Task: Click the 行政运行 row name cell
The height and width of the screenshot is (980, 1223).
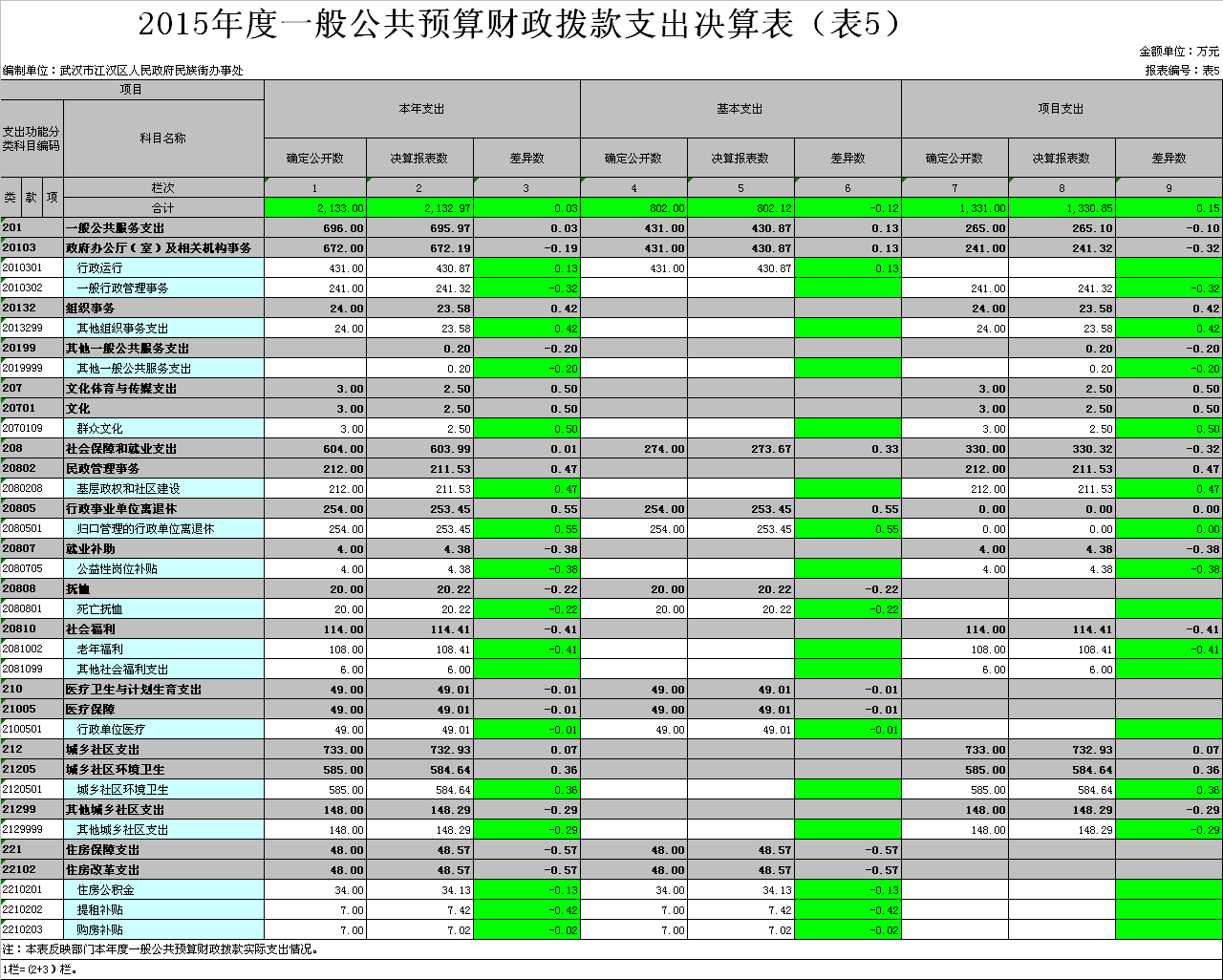Action: (x=163, y=268)
